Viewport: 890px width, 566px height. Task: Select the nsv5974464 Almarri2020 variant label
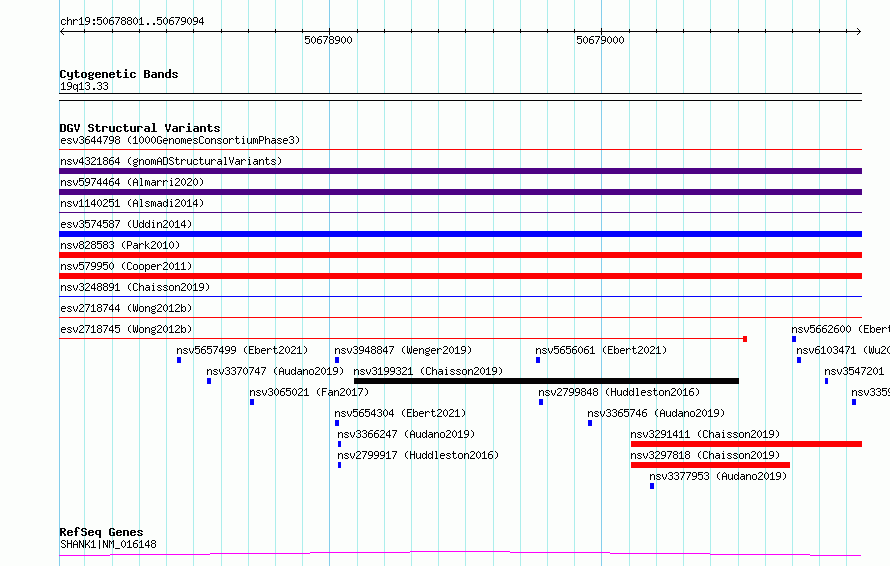point(132,182)
